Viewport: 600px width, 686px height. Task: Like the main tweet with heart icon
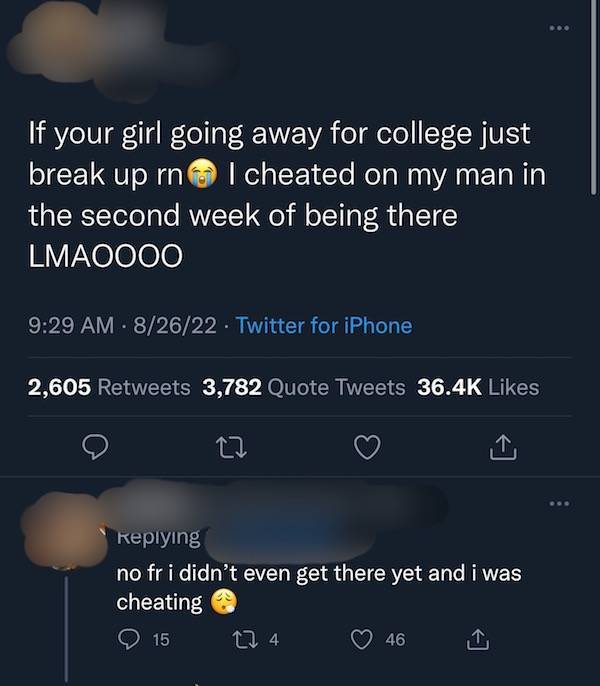[x=367, y=447]
